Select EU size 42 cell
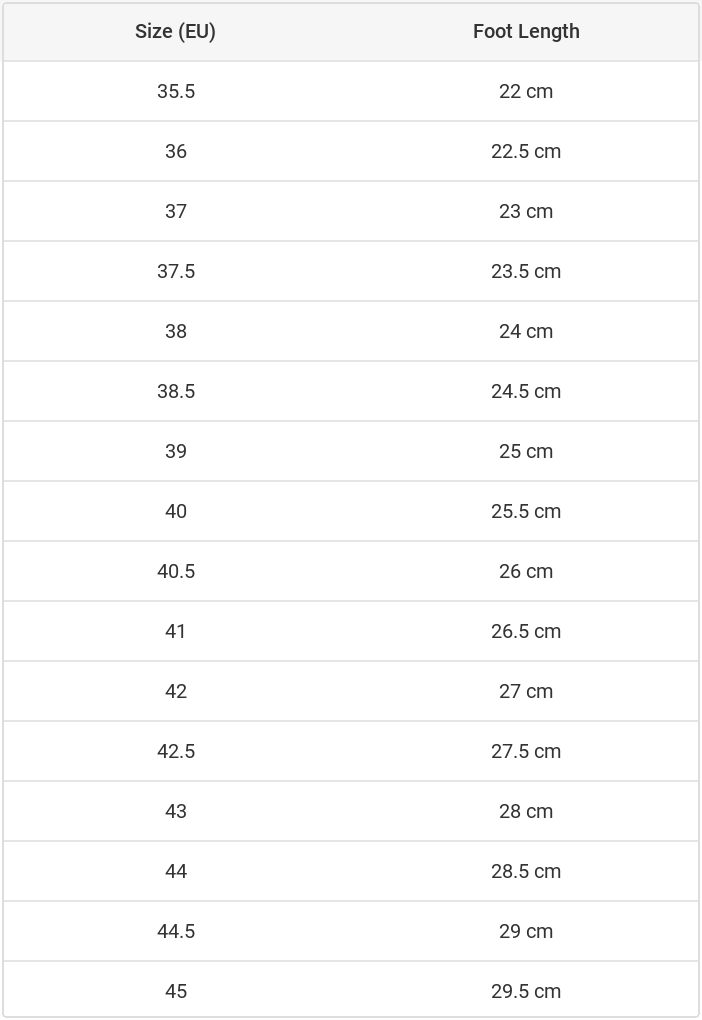This screenshot has height=1020, width=702. 176,691
